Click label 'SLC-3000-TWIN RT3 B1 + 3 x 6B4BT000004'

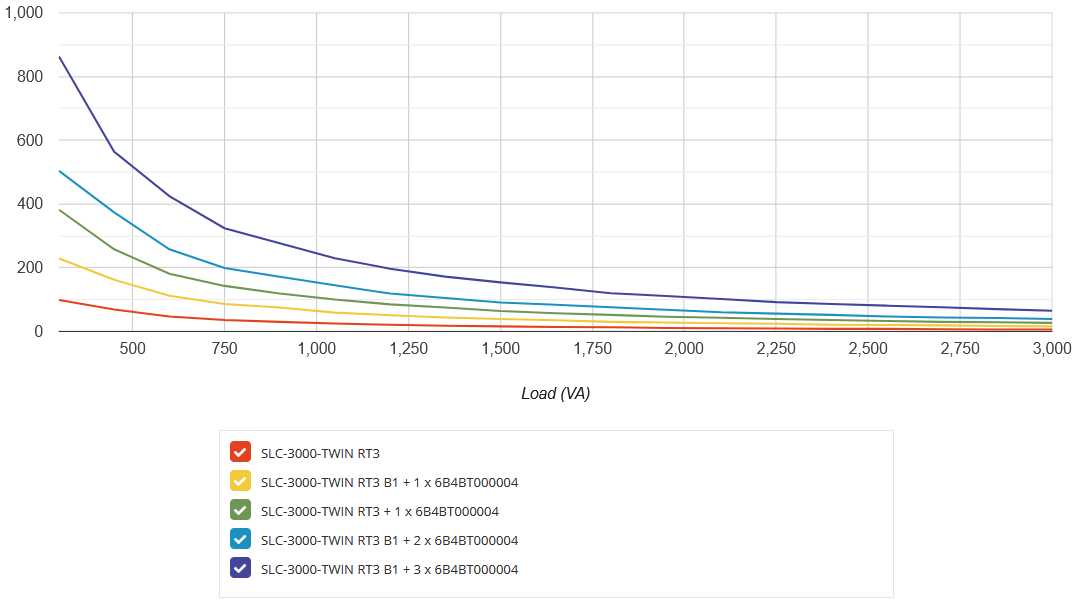click(389, 569)
